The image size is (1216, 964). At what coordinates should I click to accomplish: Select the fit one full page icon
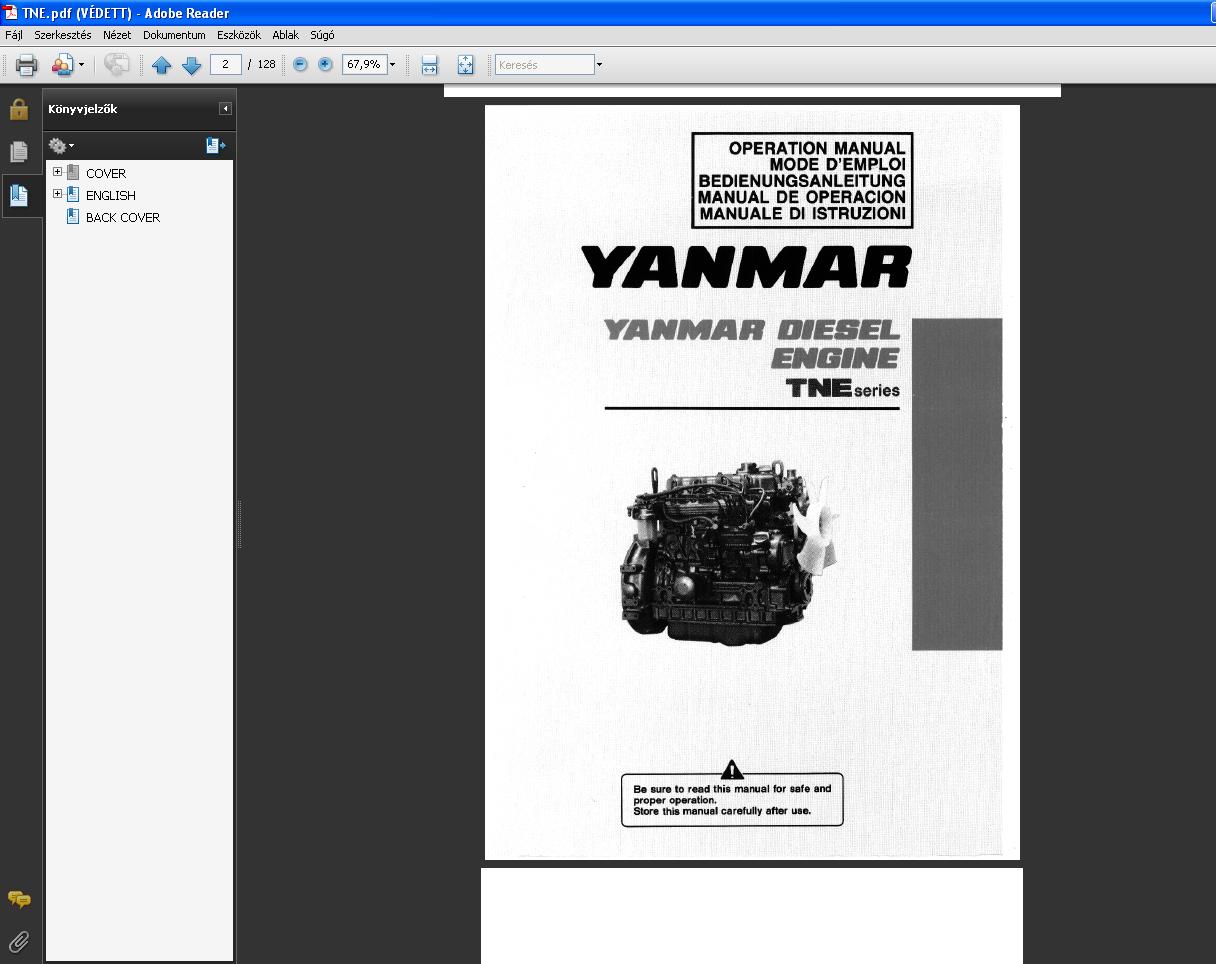(x=465, y=65)
